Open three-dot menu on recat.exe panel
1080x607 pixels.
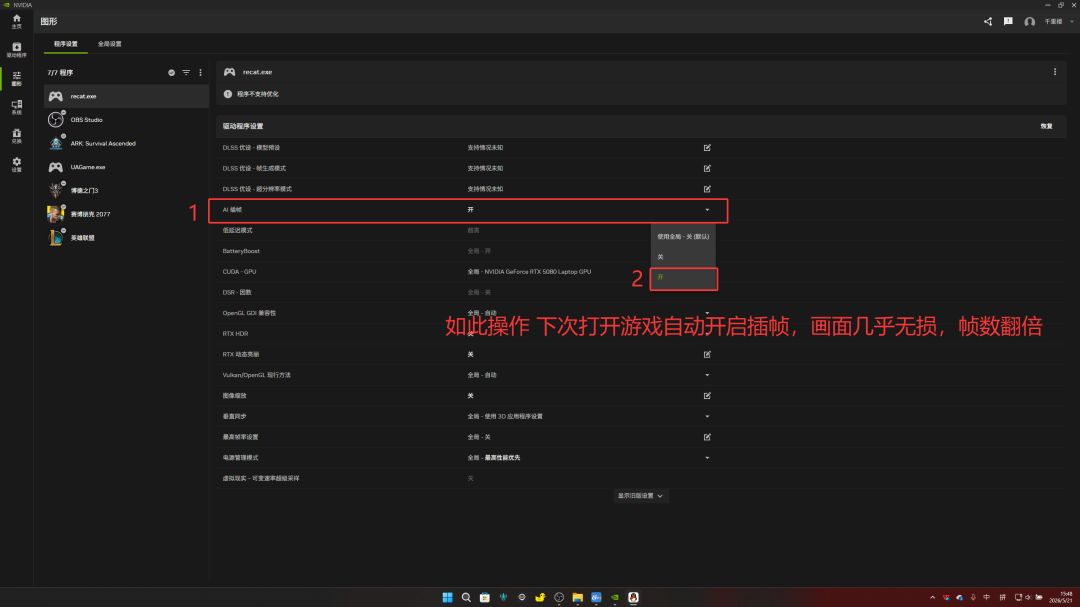pyautogui.click(x=1055, y=72)
